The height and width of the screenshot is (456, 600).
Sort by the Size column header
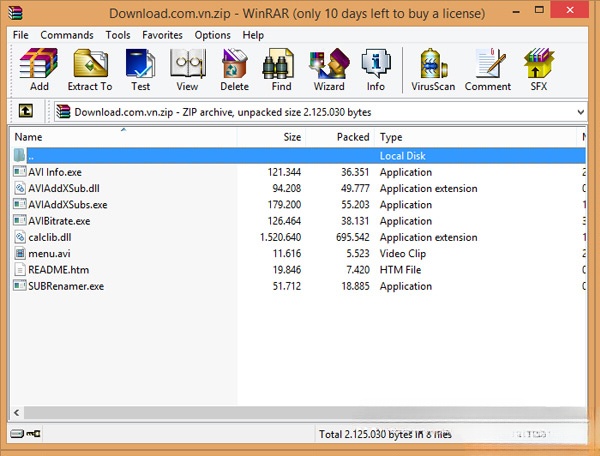[271, 137]
